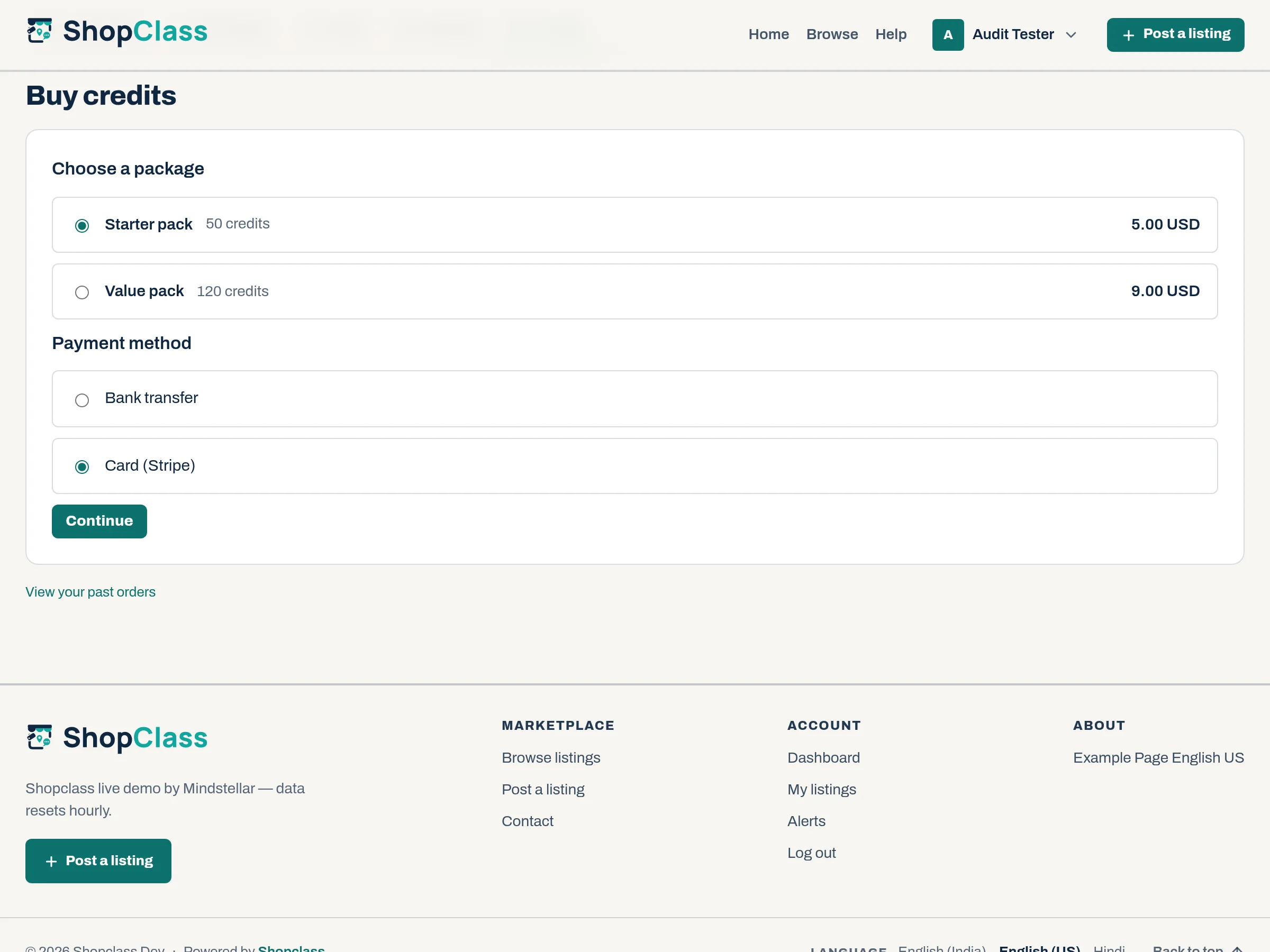Click Post a listing button in header

[x=1175, y=35]
